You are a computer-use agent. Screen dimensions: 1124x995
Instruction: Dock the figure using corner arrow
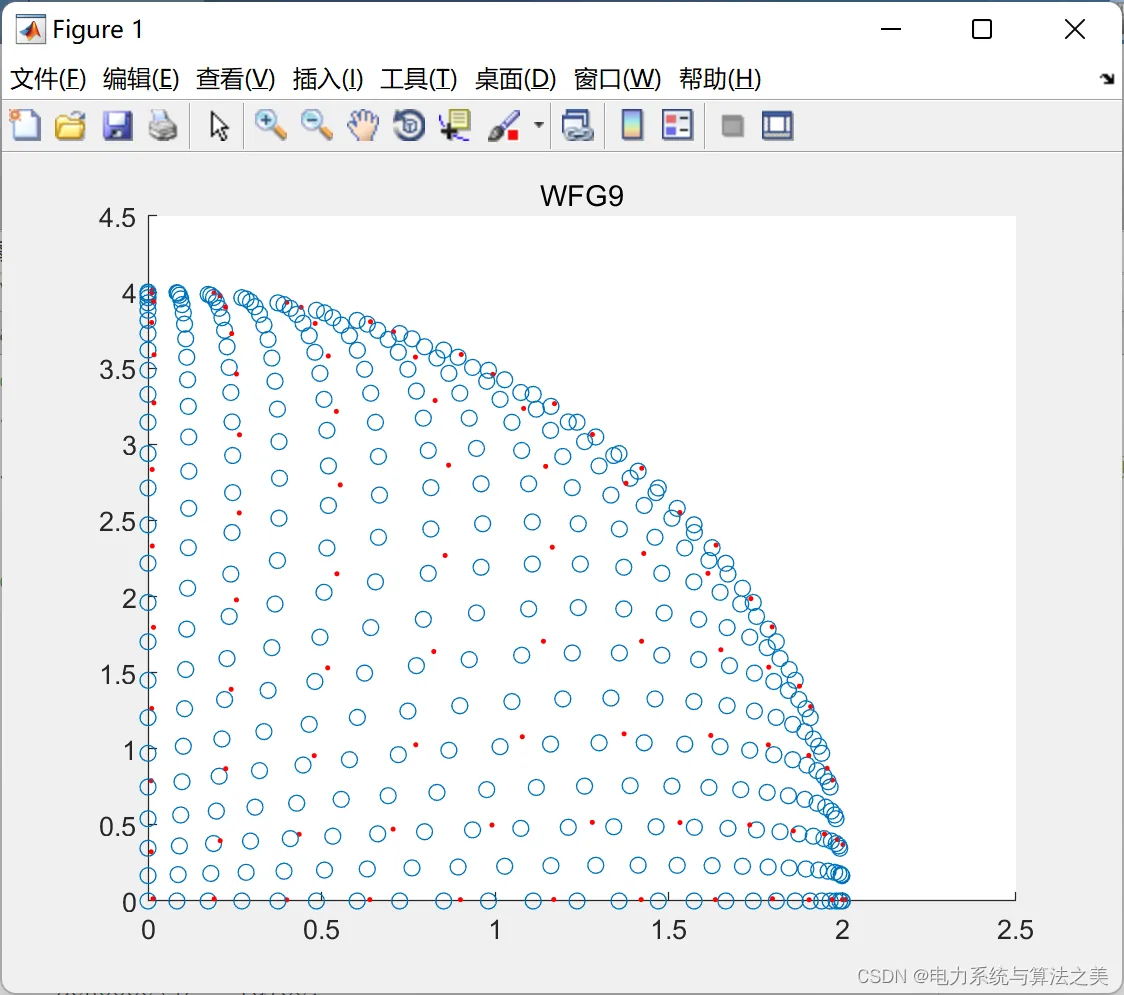pyautogui.click(x=1107, y=79)
